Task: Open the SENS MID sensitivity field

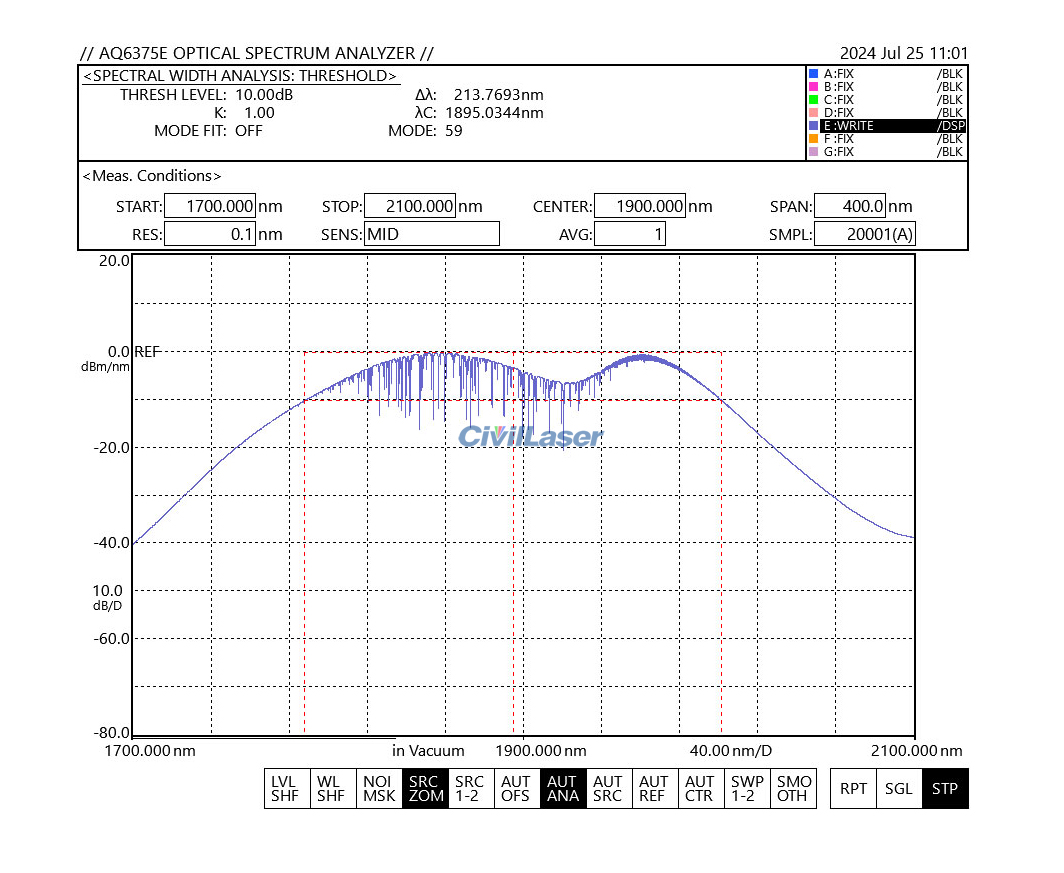Action: click(x=431, y=234)
